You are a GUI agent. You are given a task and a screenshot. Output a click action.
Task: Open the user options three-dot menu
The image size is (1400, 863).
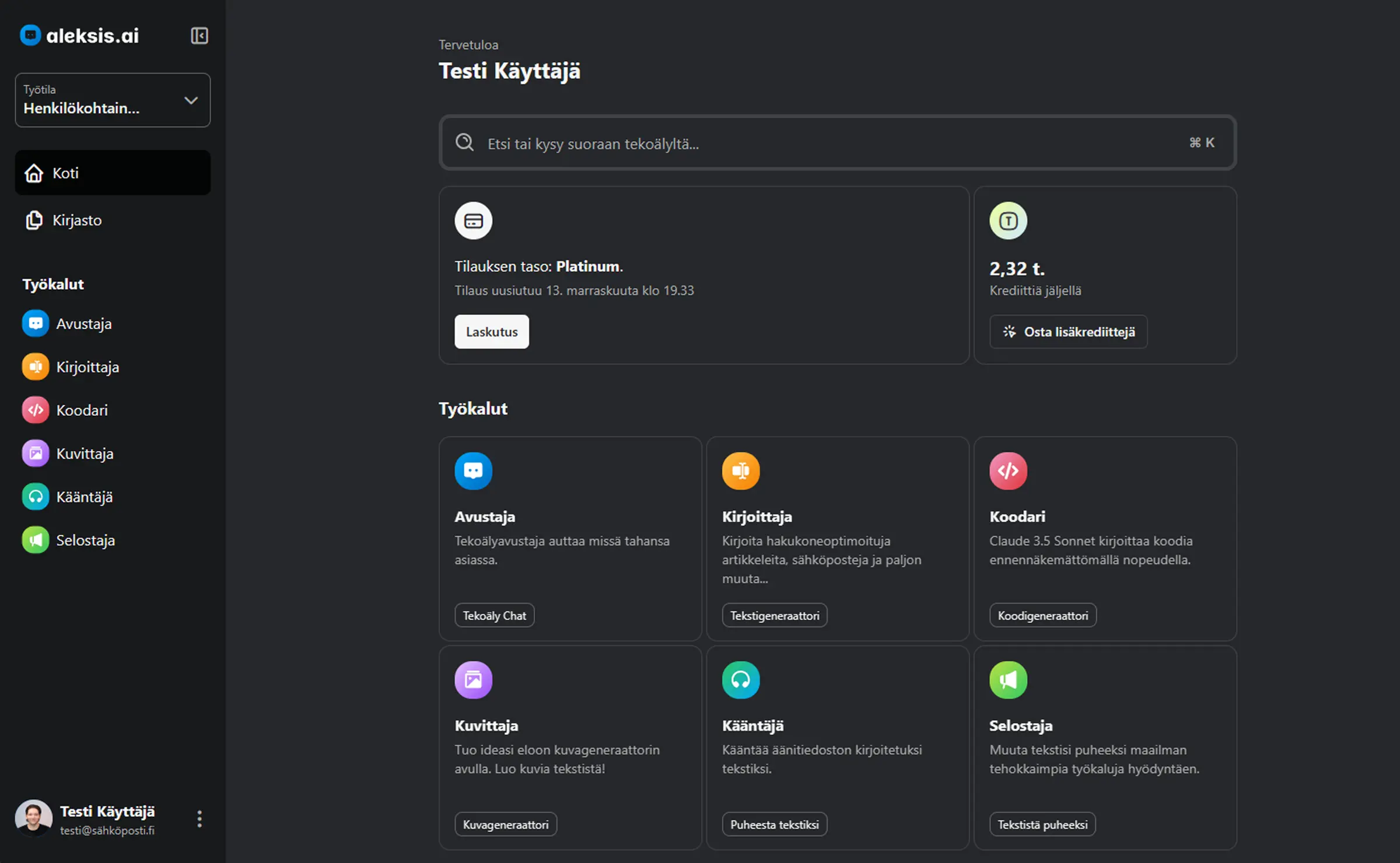pos(198,819)
